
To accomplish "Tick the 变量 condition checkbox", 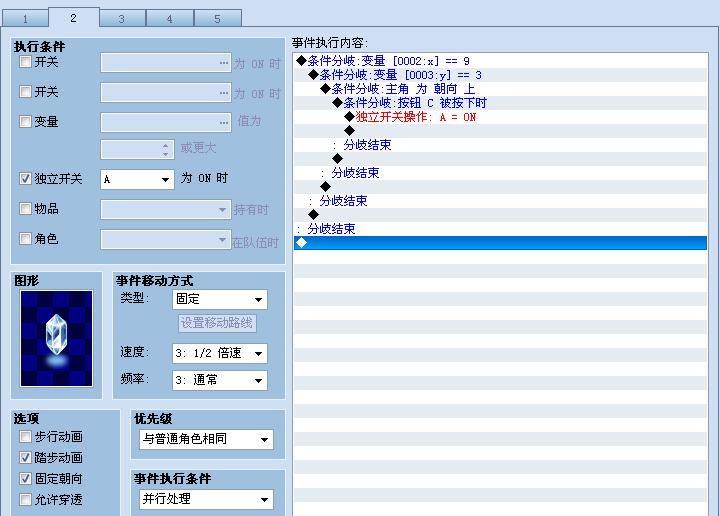I will [25, 121].
